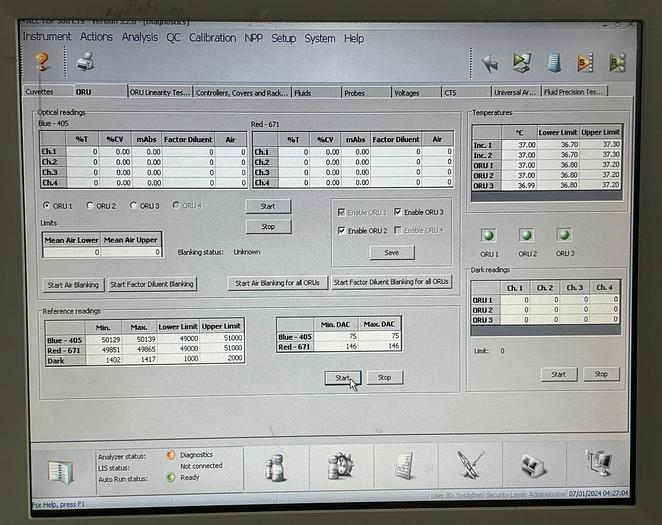662x525 pixels.
Task: Click the Blue - 405 Min value 50129
Action: tap(103, 339)
